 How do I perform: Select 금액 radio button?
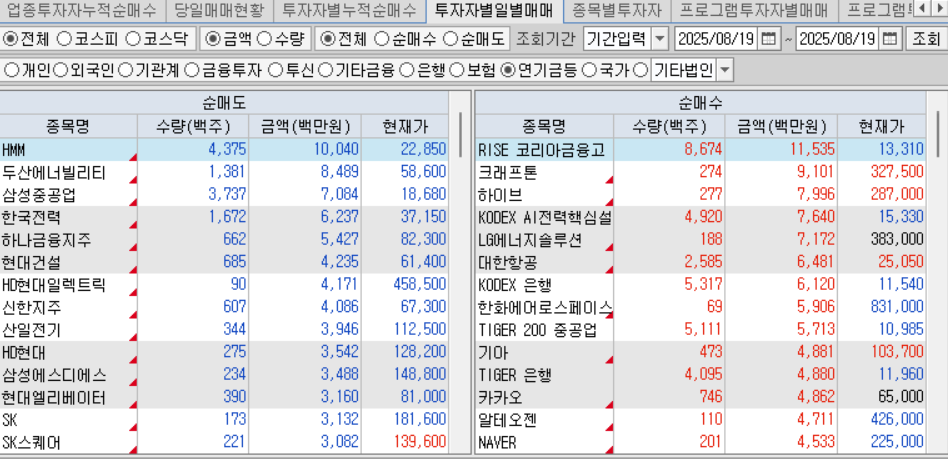(x=213, y=39)
